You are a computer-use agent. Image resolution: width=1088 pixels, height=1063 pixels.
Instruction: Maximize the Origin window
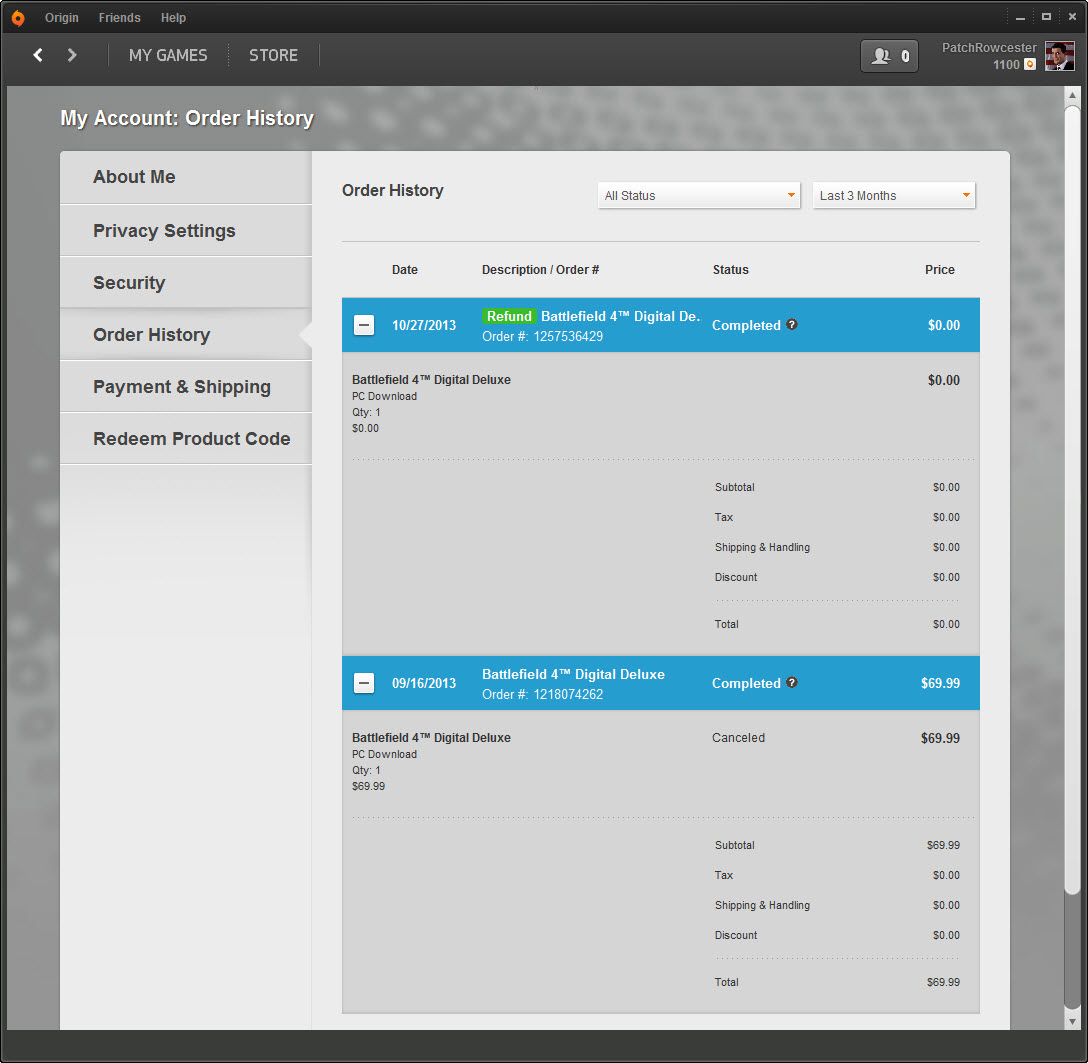[1046, 17]
